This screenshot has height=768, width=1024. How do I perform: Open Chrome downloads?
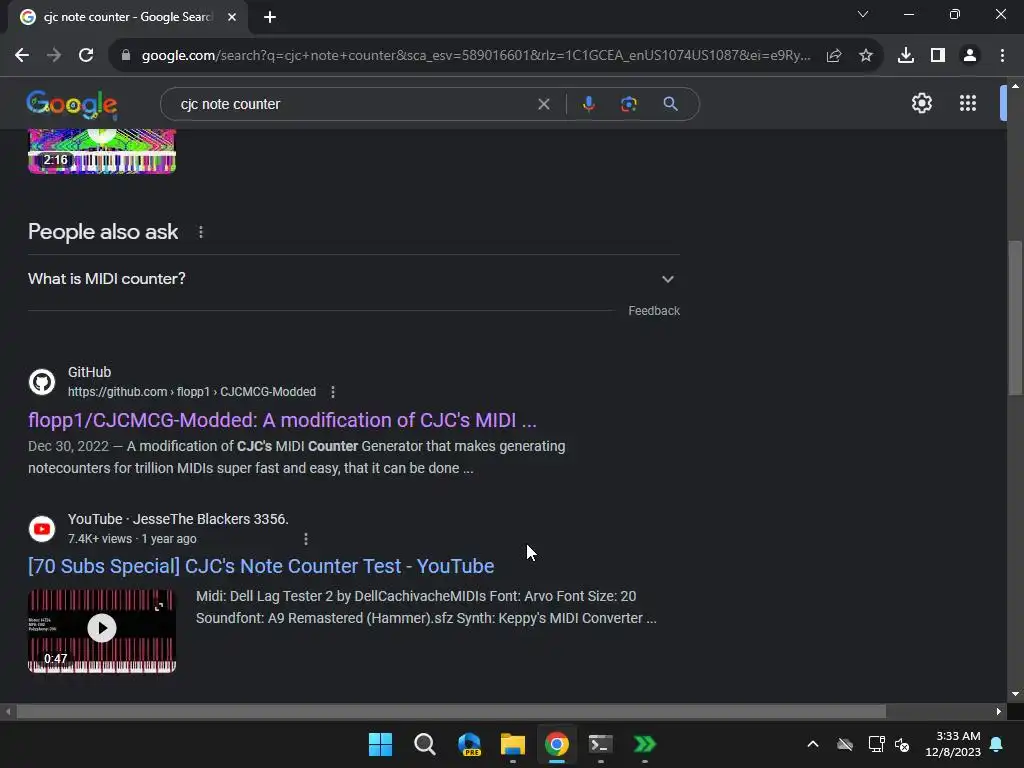(906, 56)
